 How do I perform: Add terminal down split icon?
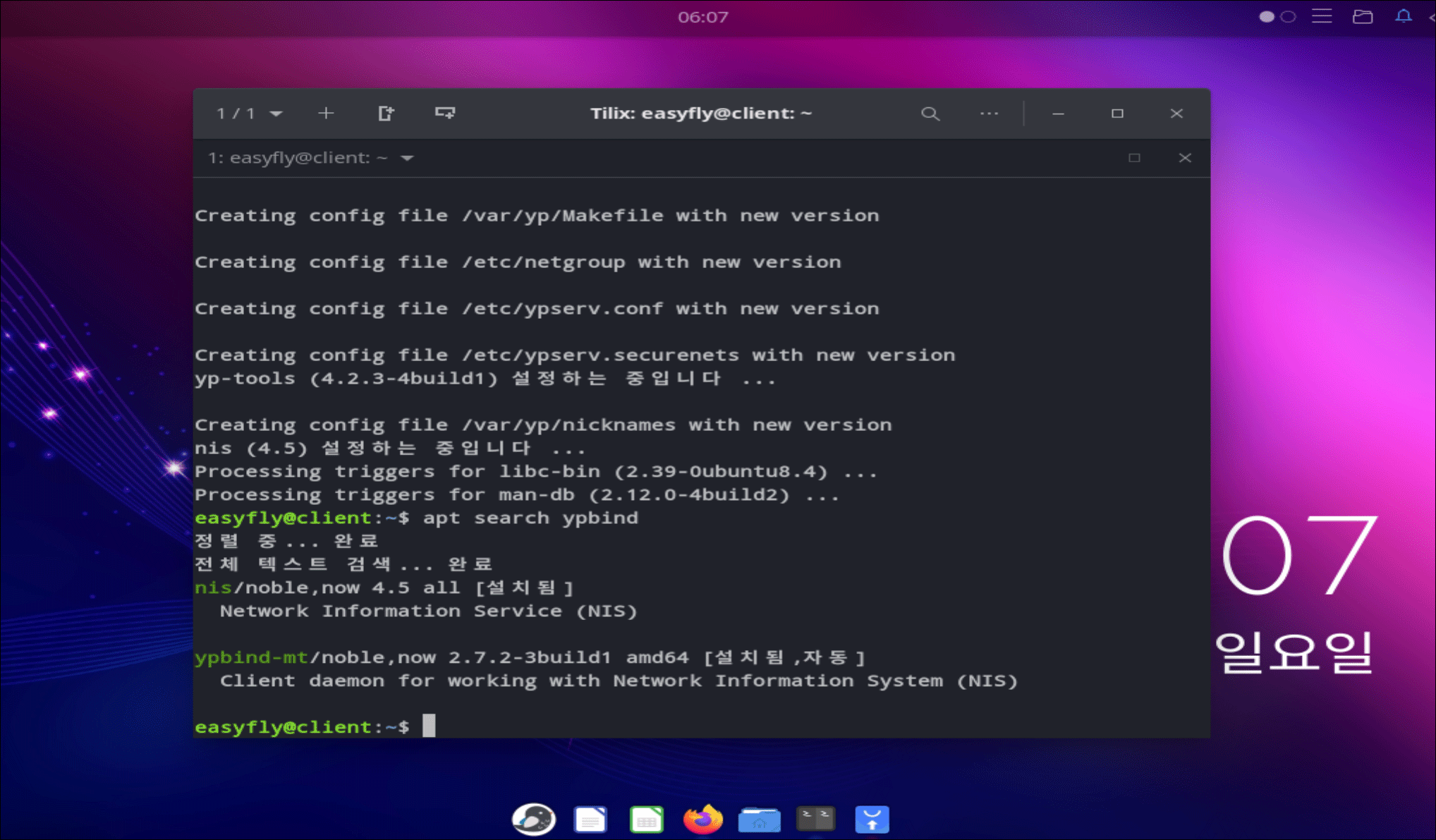(445, 114)
